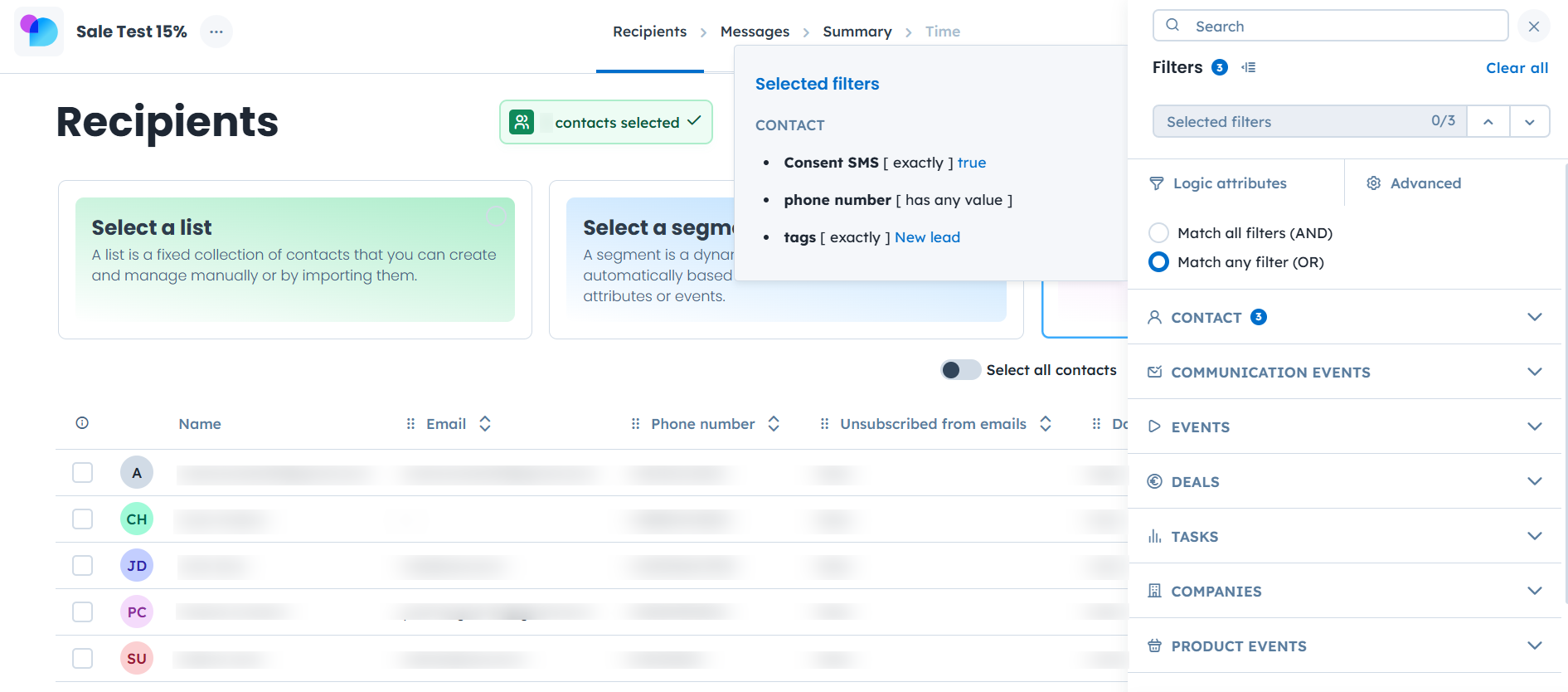
Task: Click the search magnifier icon
Action: (1172, 26)
